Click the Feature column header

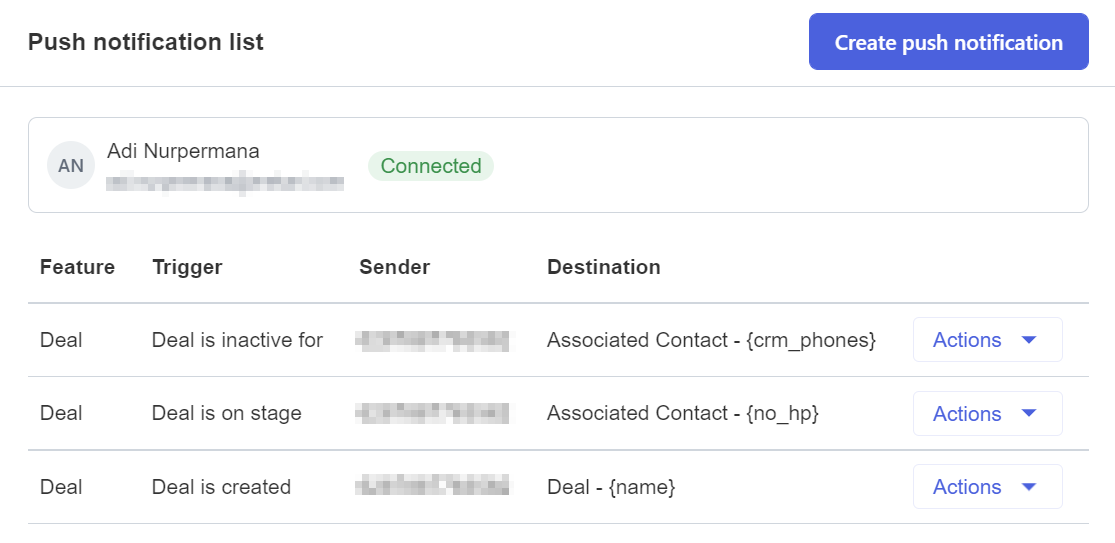(77, 267)
